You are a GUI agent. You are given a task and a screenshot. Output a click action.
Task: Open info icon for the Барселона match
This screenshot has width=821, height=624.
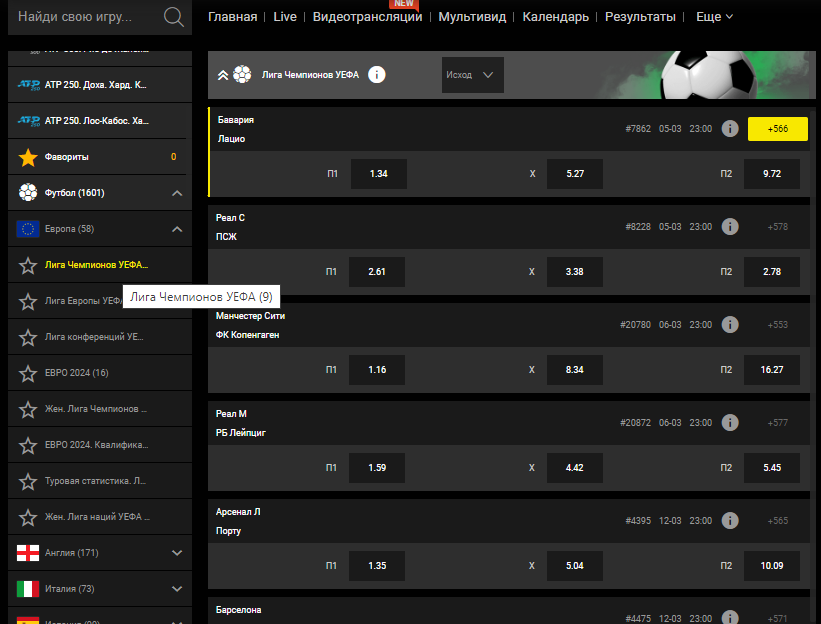coord(730,618)
